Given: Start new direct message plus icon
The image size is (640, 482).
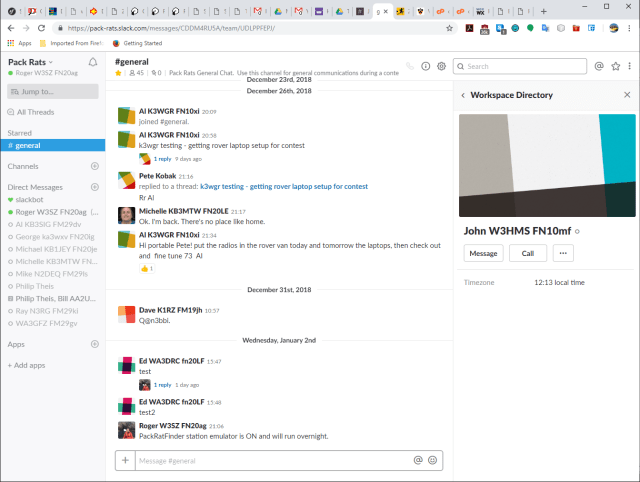Looking at the screenshot, I should 95,187.
